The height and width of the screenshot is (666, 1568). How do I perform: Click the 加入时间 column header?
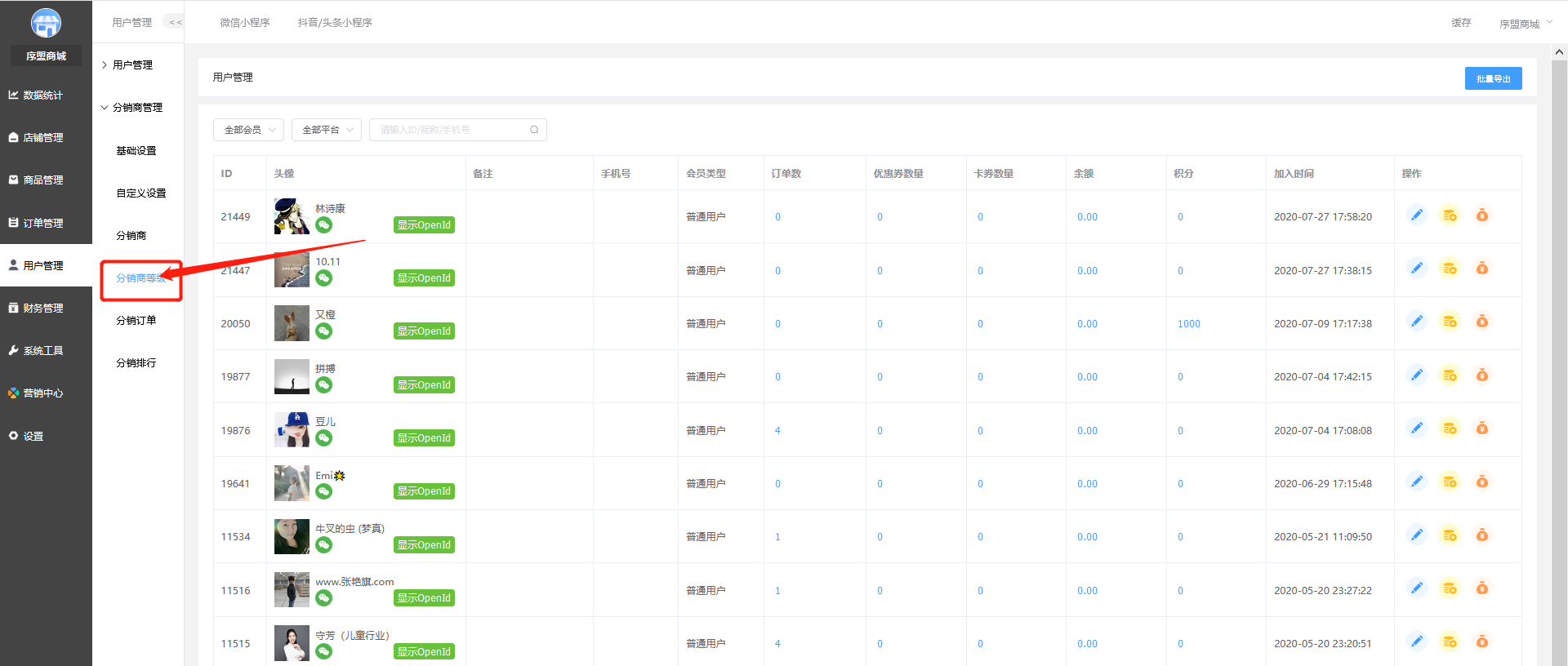[1294, 173]
